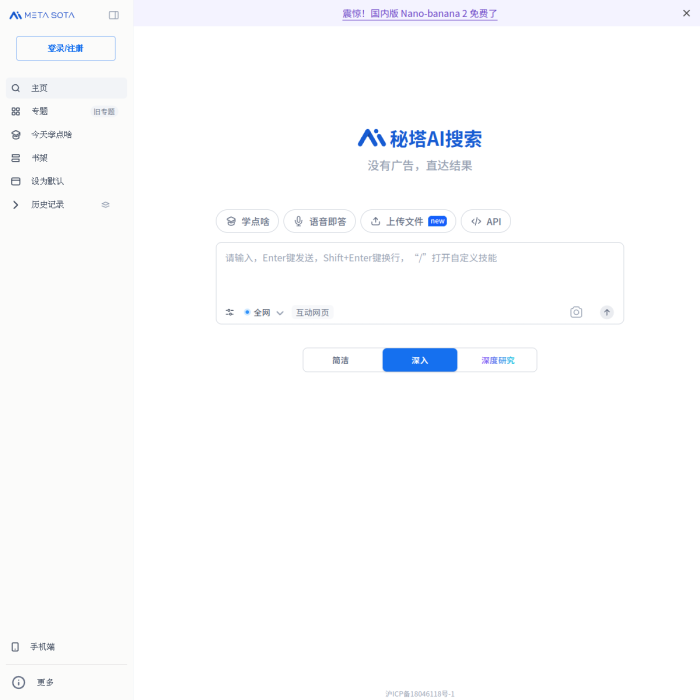Start 语音即答 voice answer

(x=320, y=221)
